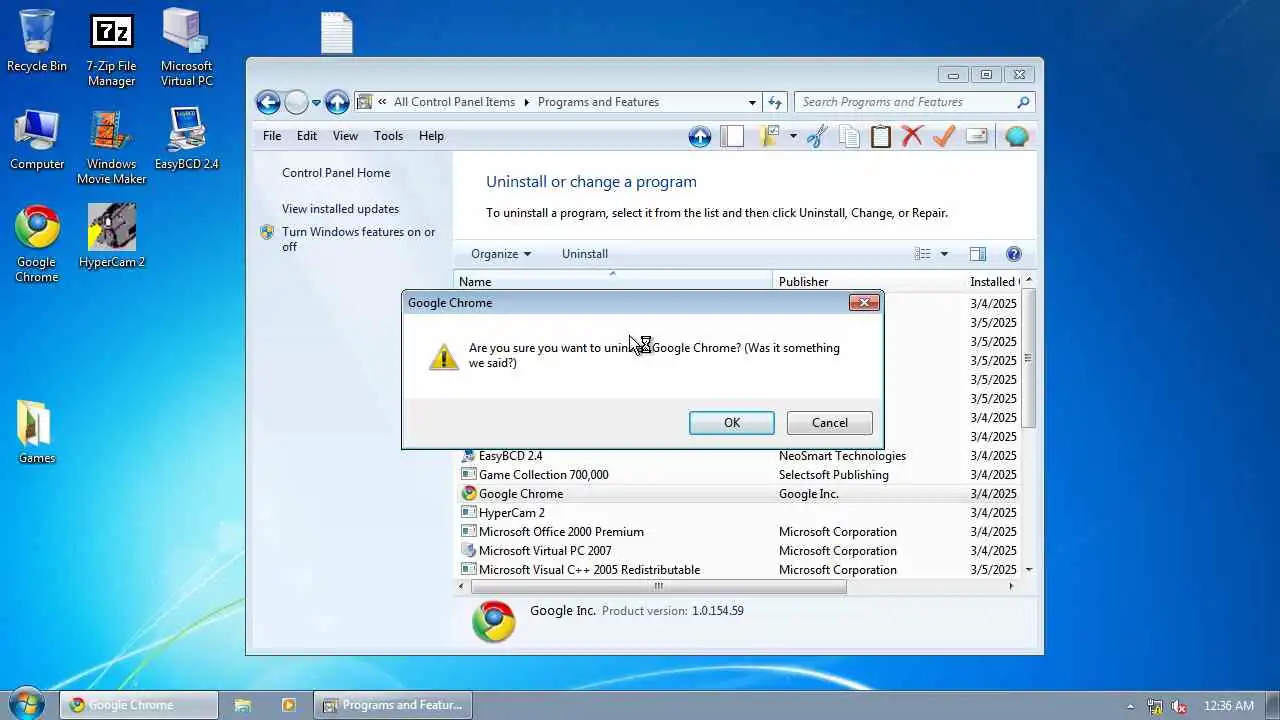
Task: Toggle the preview pane icon
Action: [978, 254]
